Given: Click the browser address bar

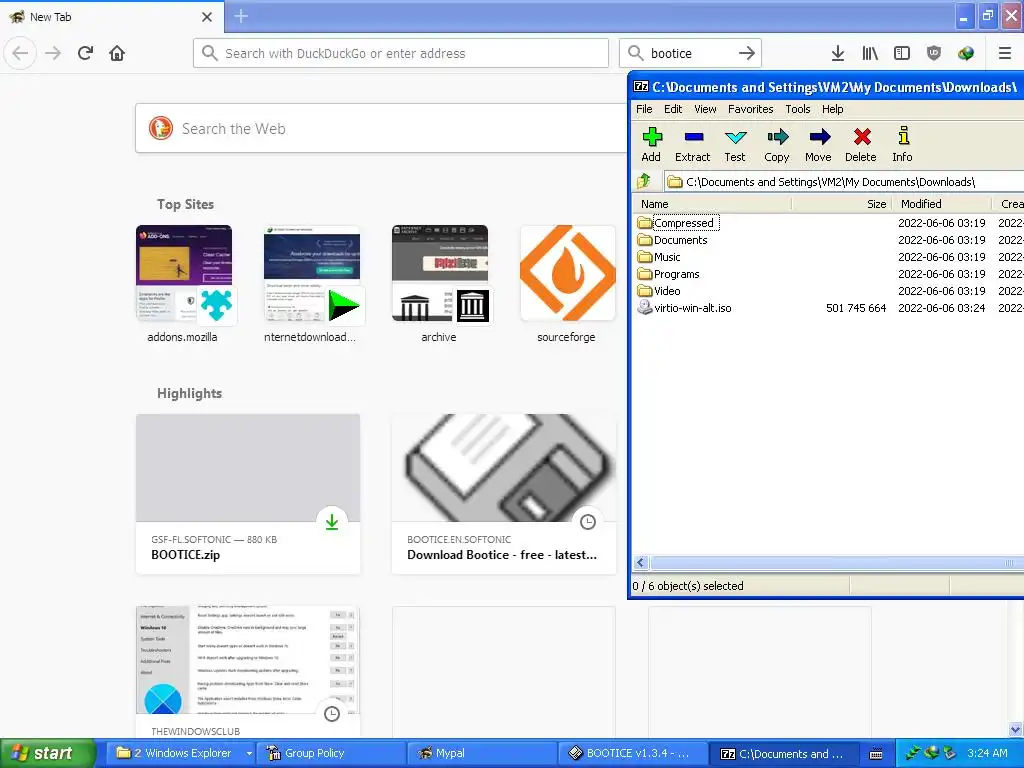Looking at the screenshot, I should tap(401, 53).
